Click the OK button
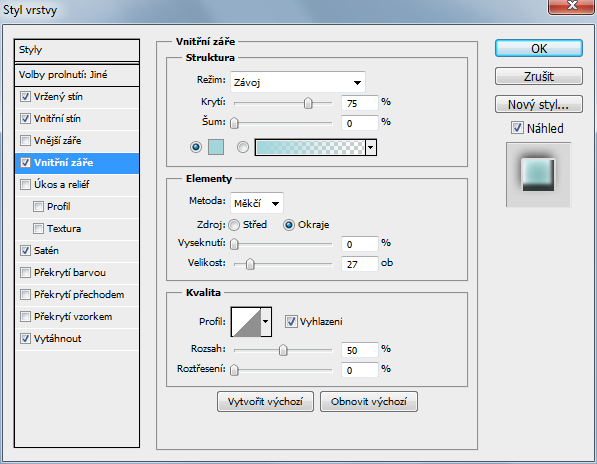The width and height of the screenshot is (597, 464). pos(539,48)
